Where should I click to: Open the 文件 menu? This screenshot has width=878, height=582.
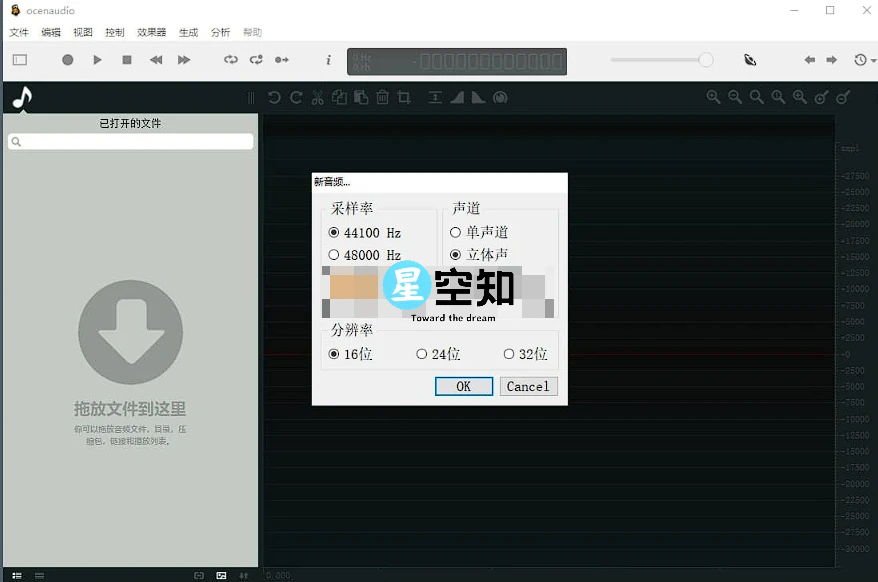18,31
